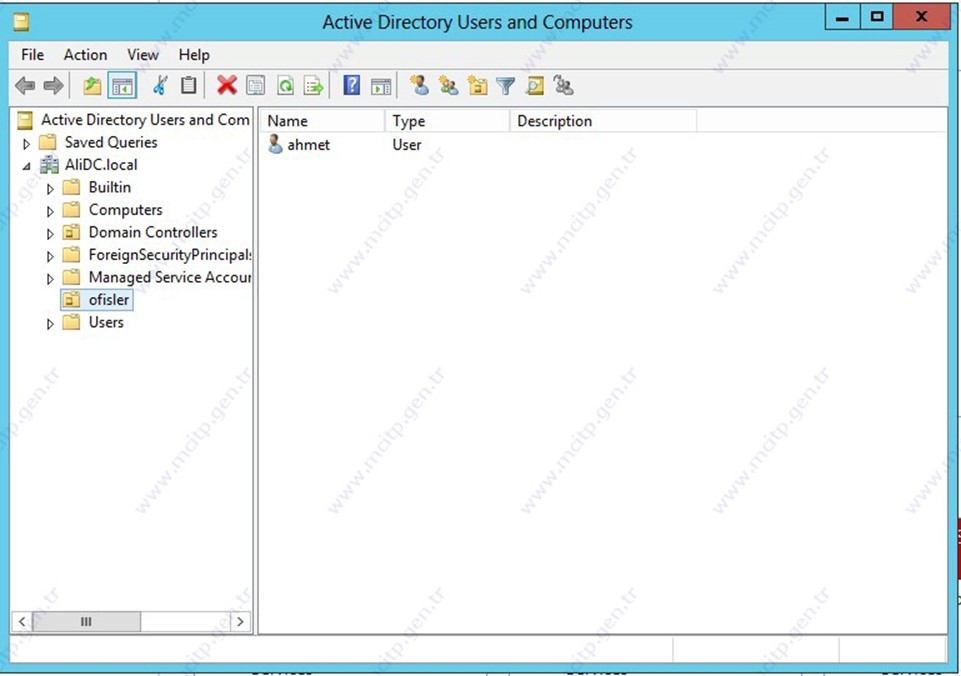
Task: Click the green Refresh icon
Action: click(x=285, y=85)
